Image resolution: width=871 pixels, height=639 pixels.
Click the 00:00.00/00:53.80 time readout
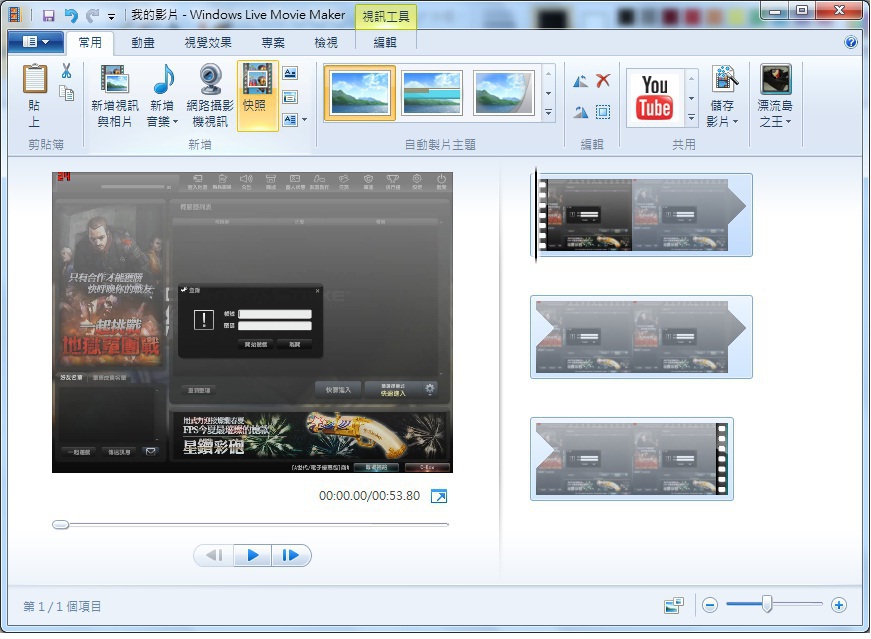tap(369, 496)
